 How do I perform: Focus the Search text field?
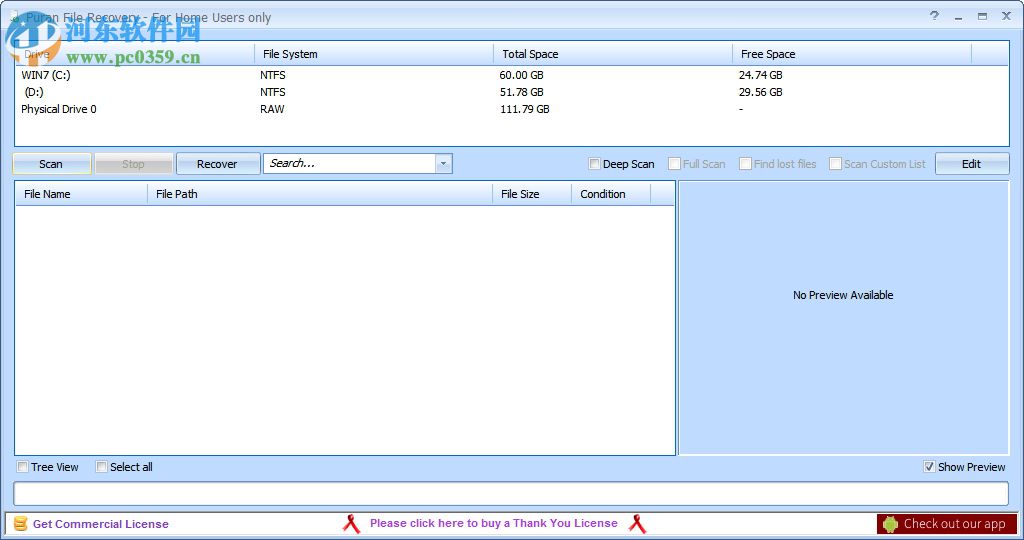point(349,163)
